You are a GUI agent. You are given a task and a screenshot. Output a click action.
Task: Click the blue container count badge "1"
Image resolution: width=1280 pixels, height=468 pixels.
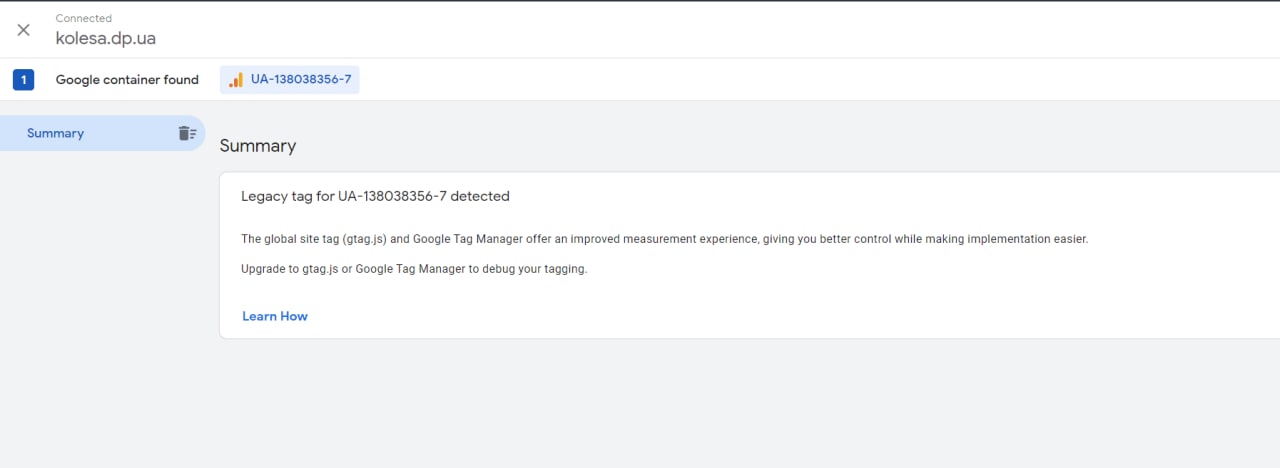(23, 80)
